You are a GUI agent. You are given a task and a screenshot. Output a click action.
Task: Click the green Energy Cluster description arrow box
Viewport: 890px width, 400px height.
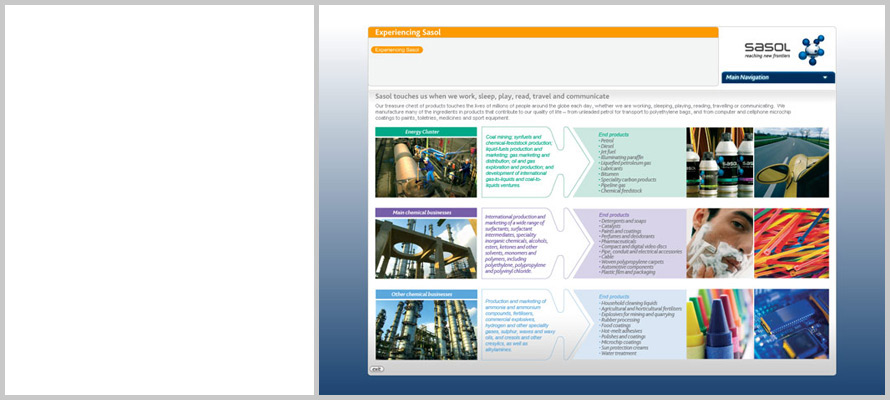click(x=522, y=162)
